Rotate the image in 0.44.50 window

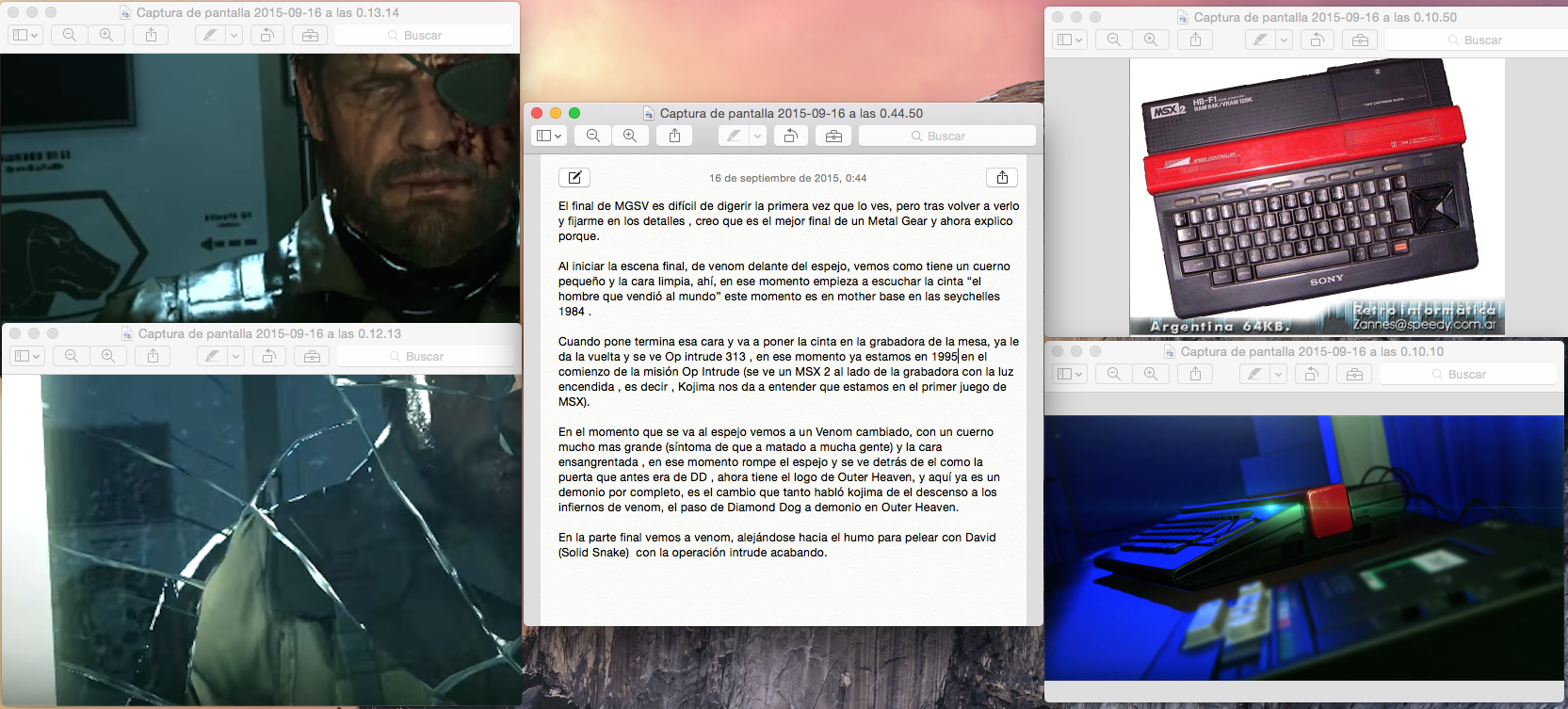791,136
